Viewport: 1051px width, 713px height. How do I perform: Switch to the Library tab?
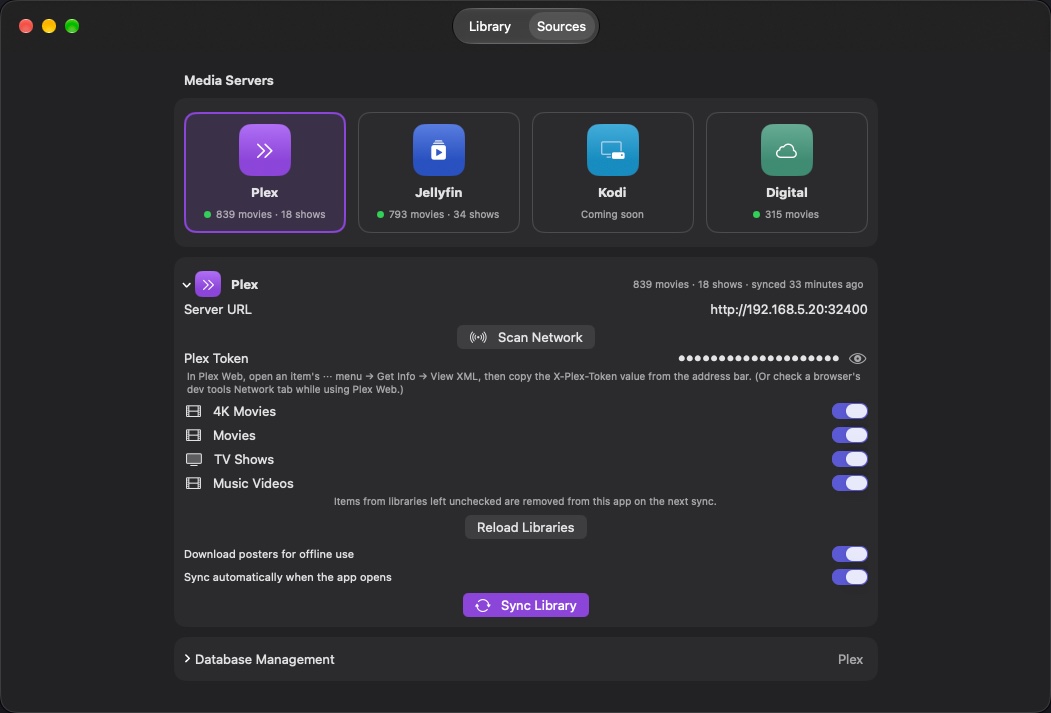pos(489,26)
